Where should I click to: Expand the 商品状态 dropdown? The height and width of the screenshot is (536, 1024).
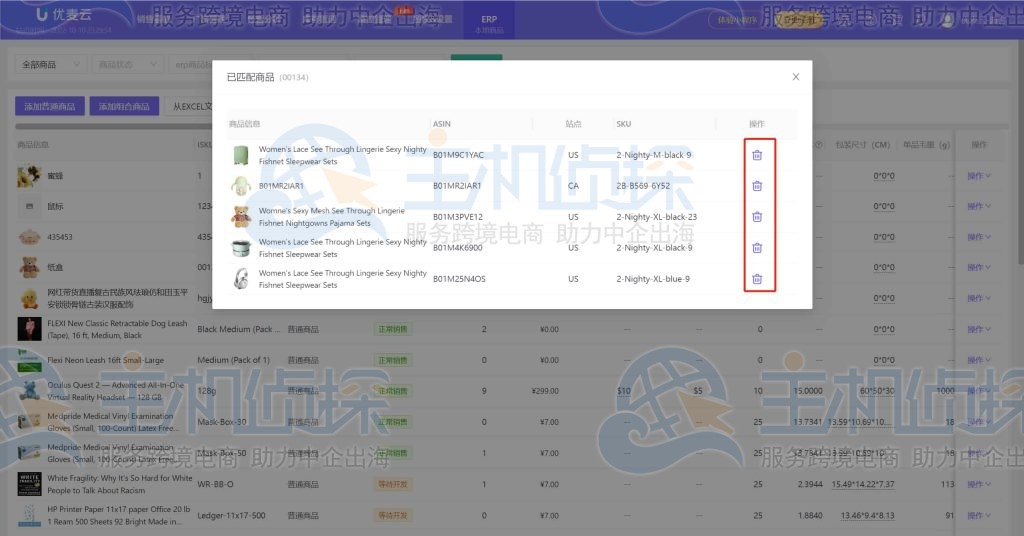[129, 65]
